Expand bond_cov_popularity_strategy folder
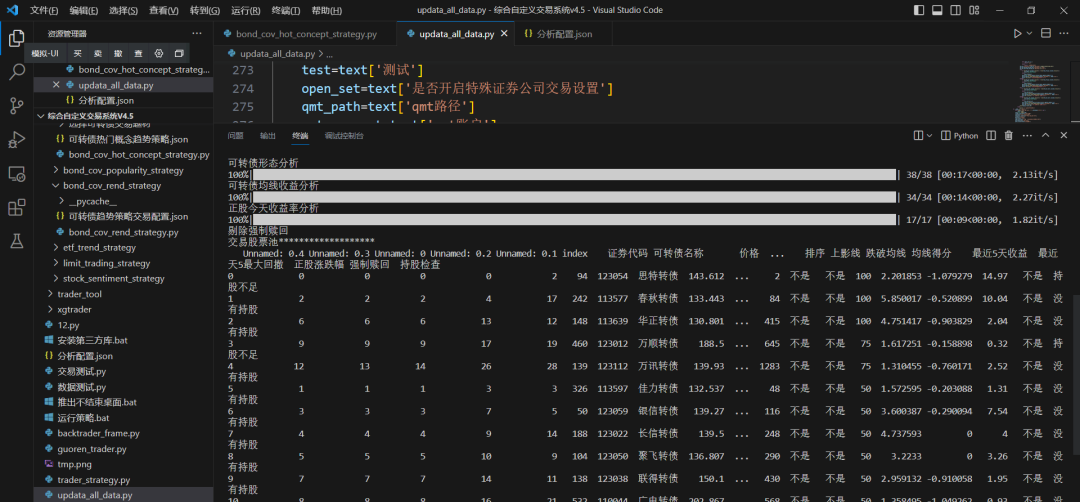 click(123, 170)
